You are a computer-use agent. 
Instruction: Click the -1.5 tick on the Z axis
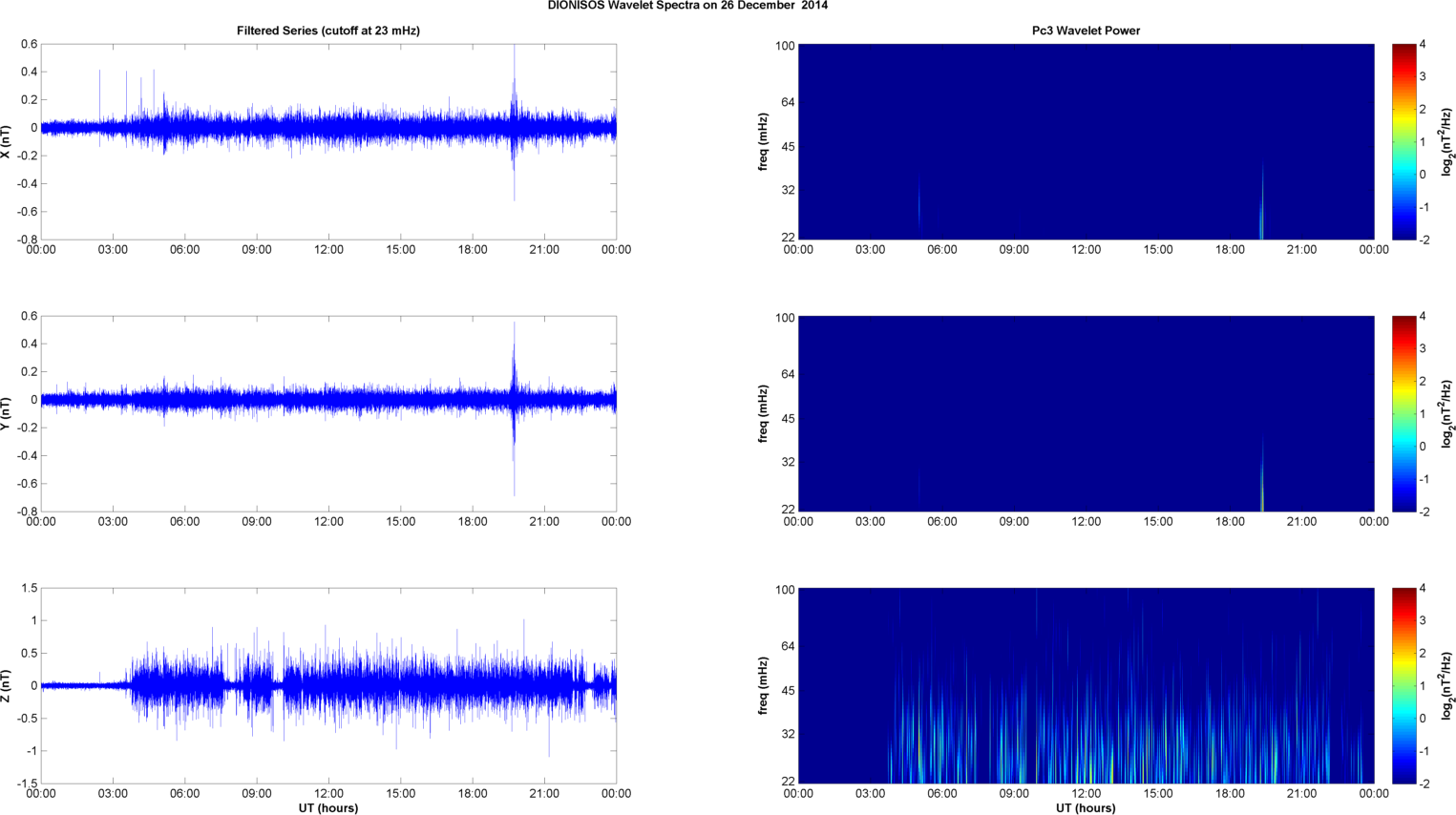coord(27,784)
